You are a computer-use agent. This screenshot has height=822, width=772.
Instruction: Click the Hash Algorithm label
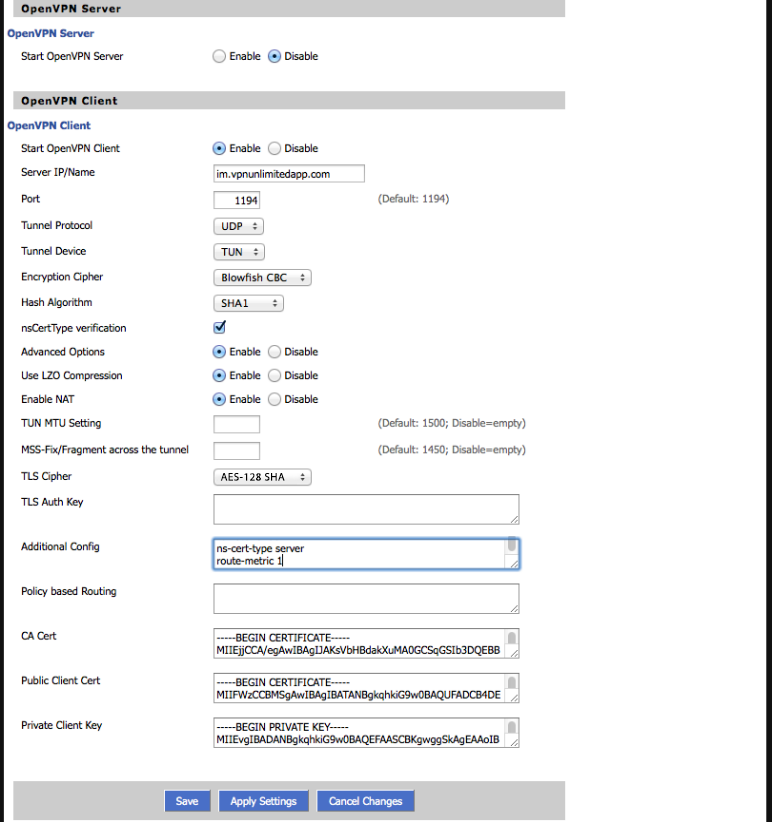57,302
